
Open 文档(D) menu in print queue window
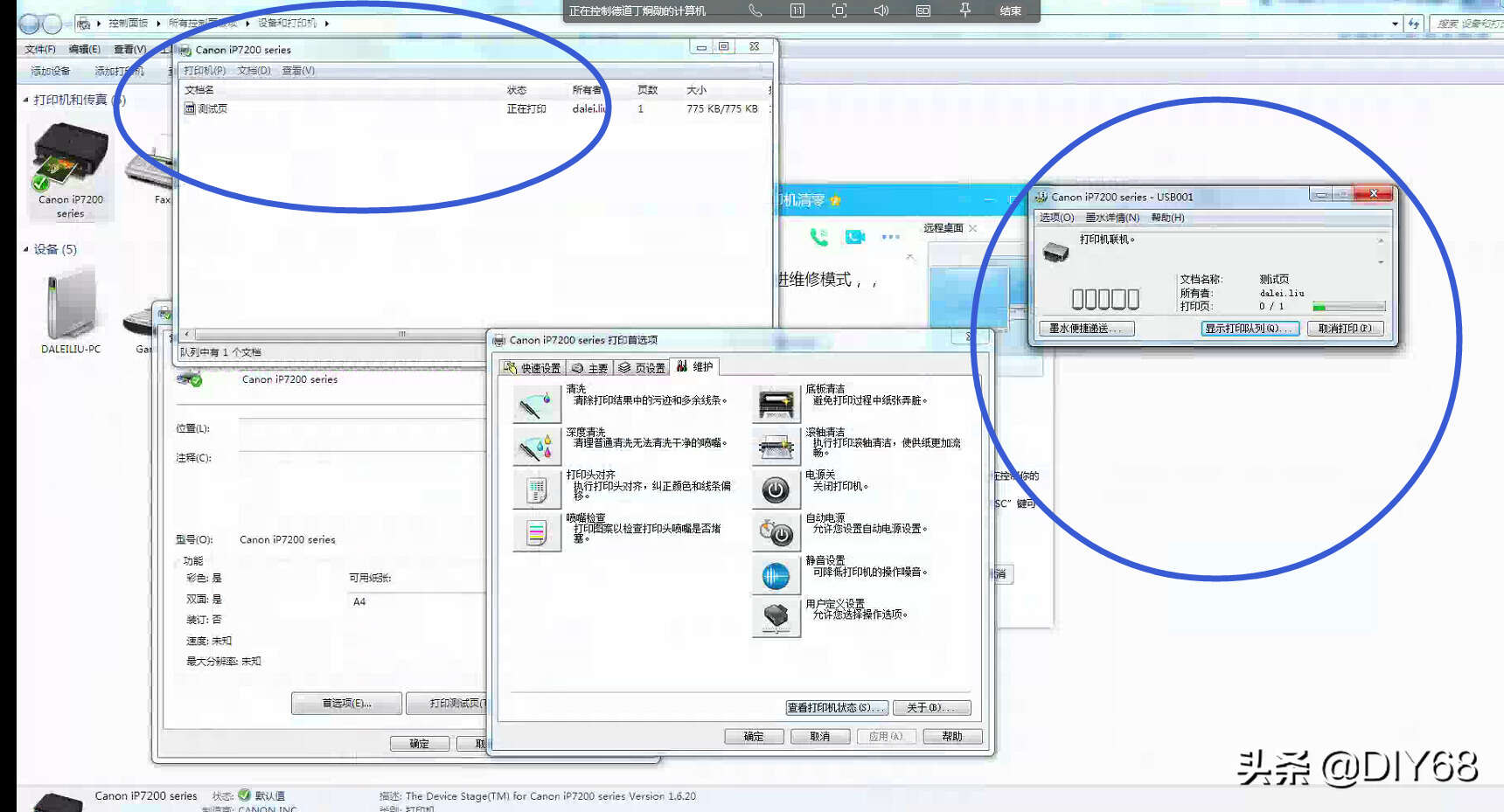pyautogui.click(x=254, y=71)
